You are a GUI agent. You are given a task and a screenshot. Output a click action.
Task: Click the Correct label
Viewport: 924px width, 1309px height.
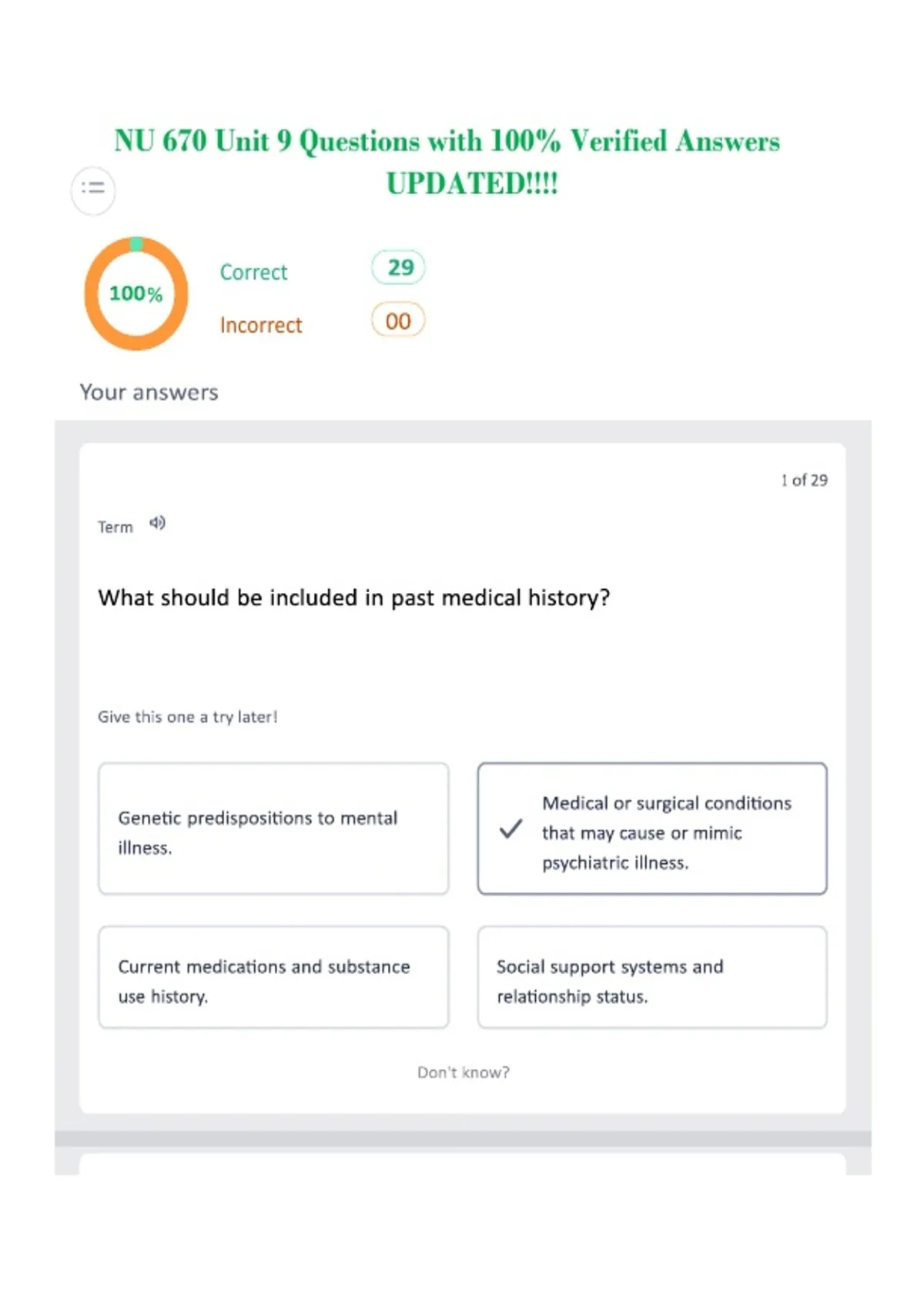coord(253,272)
